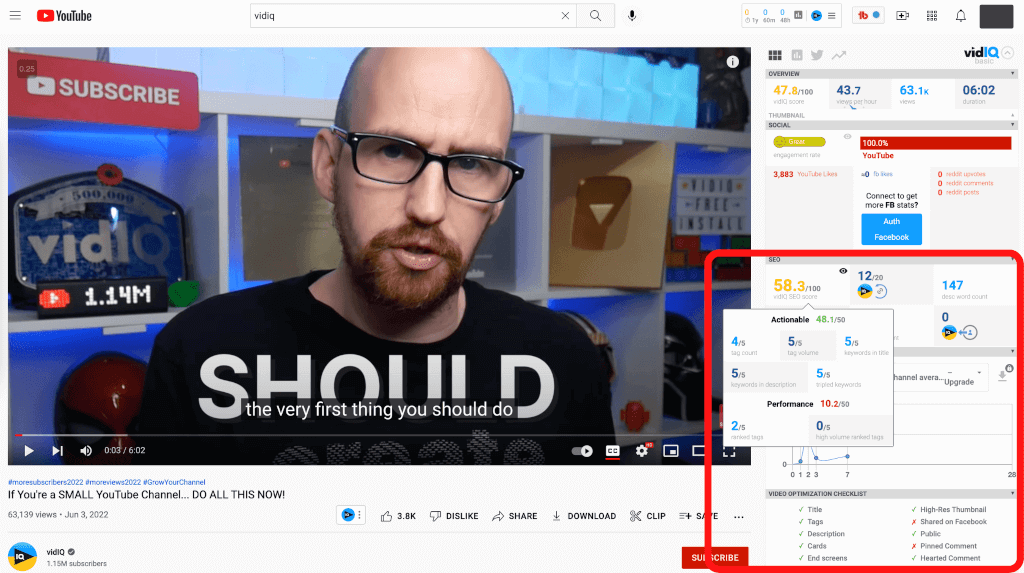1024x573 pixels.
Task: Select the vidIQ panel bar chart tab
Action: (x=797, y=56)
